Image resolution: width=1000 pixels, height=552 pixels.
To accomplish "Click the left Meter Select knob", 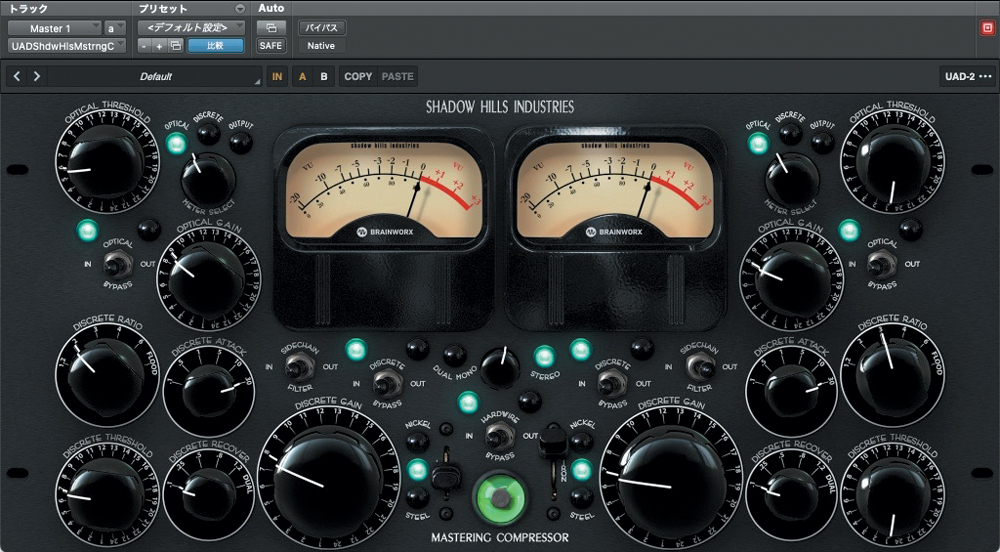I will point(208,180).
